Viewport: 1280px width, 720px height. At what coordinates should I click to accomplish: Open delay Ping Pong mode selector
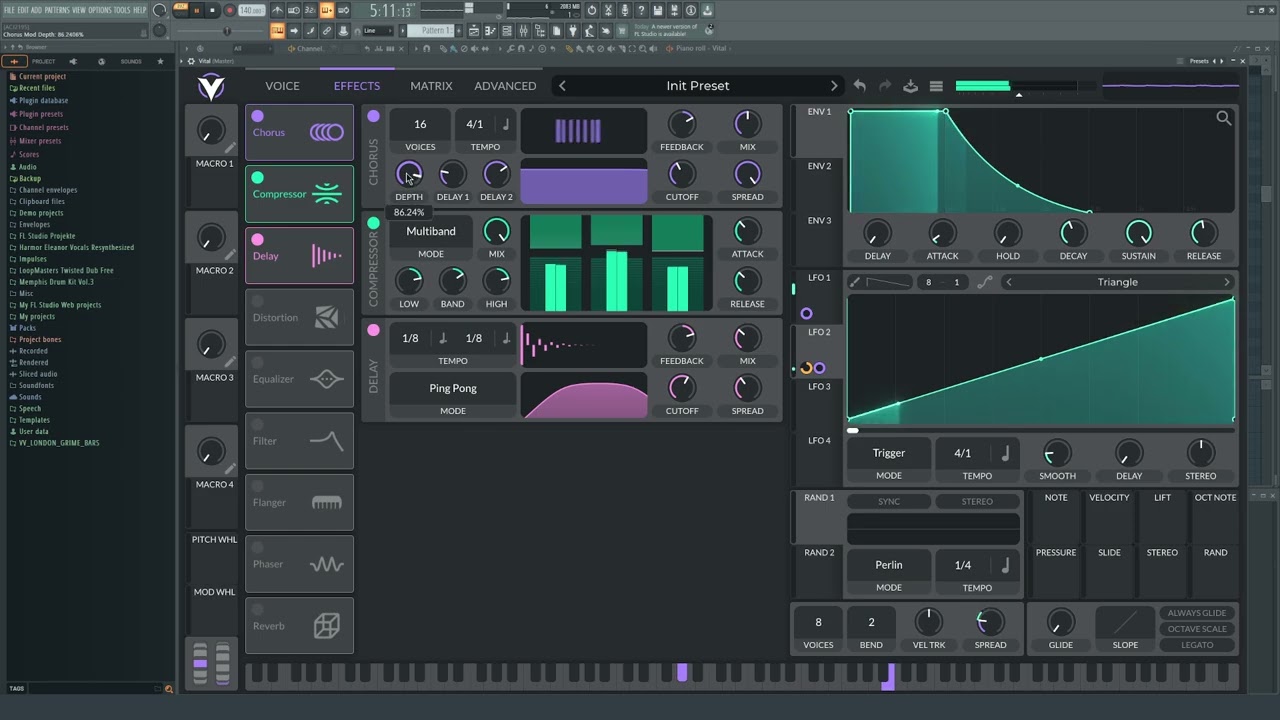click(x=453, y=388)
